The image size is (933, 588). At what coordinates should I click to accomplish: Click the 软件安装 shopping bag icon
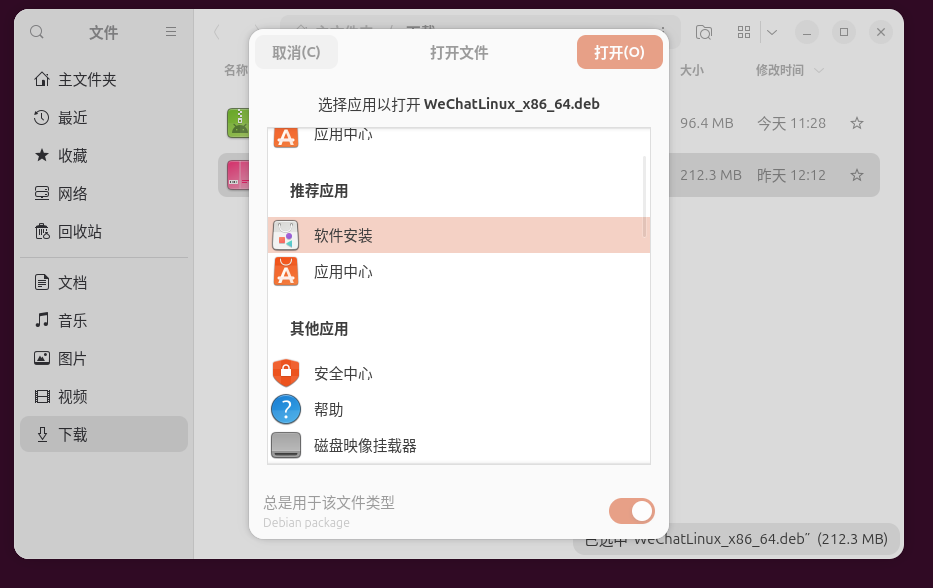tap(286, 235)
